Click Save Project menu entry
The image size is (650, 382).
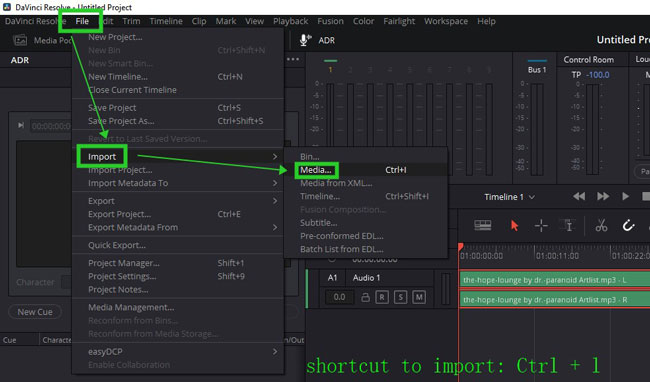coord(178,108)
